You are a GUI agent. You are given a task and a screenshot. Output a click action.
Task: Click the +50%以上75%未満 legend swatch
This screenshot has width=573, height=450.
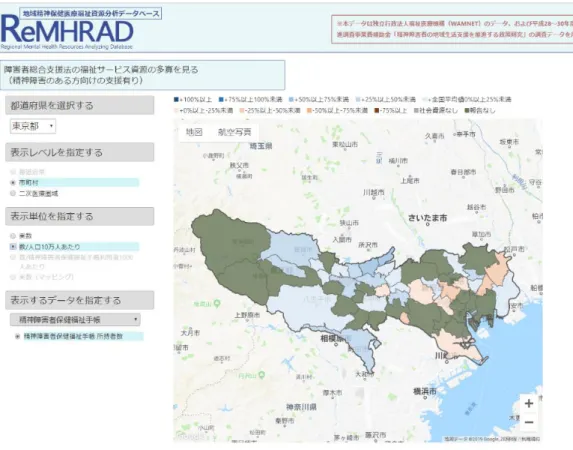291,99
